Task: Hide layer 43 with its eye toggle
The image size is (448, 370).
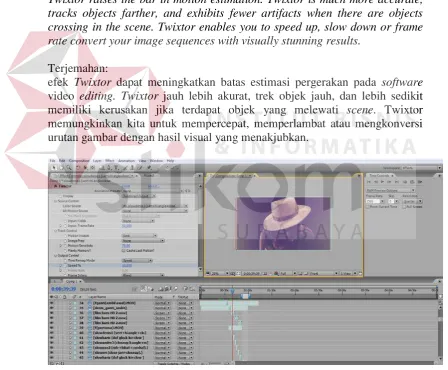Action: 52,348
